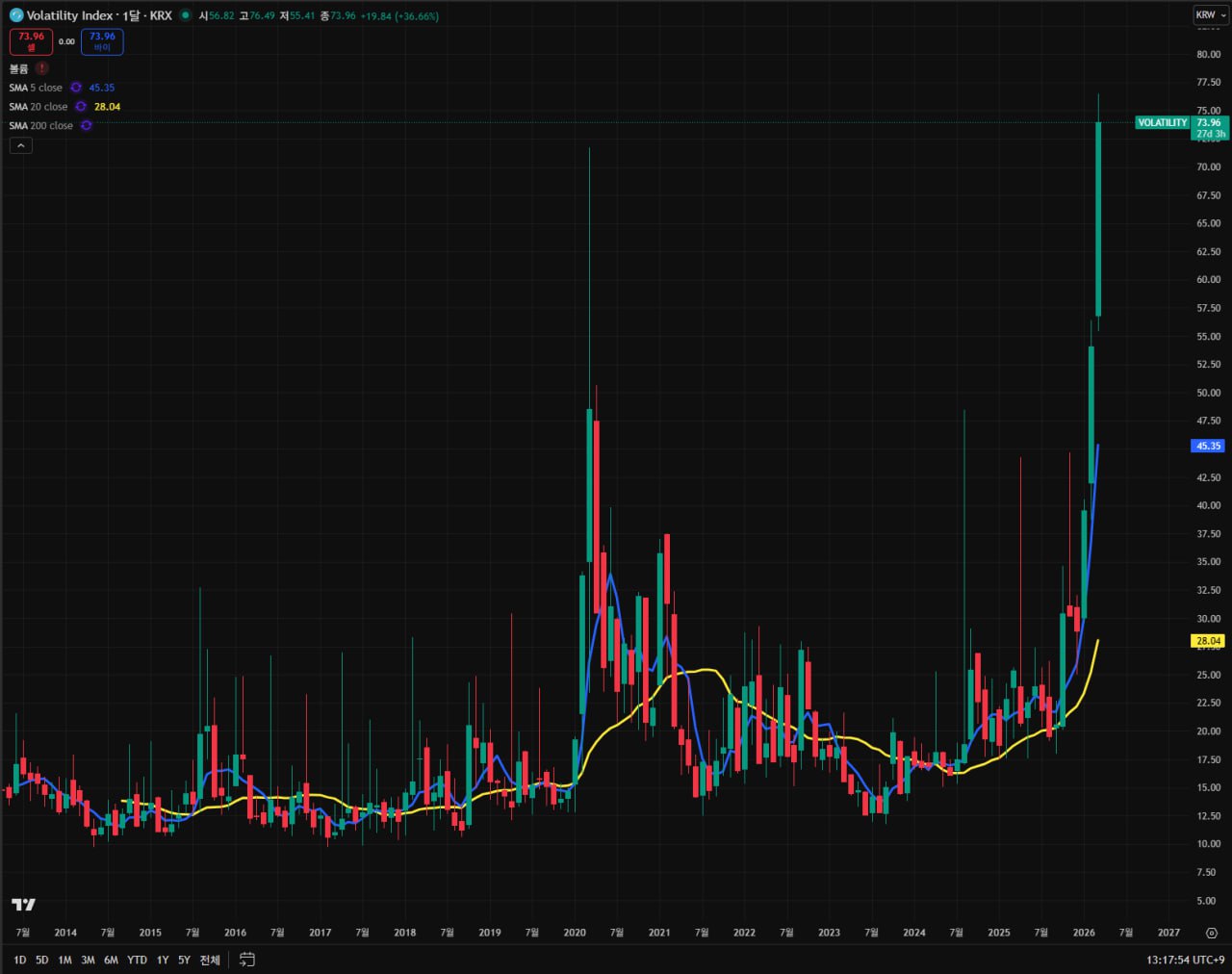
Task: Click the yellow 28.04 price label
Action: coord(1206,640)
